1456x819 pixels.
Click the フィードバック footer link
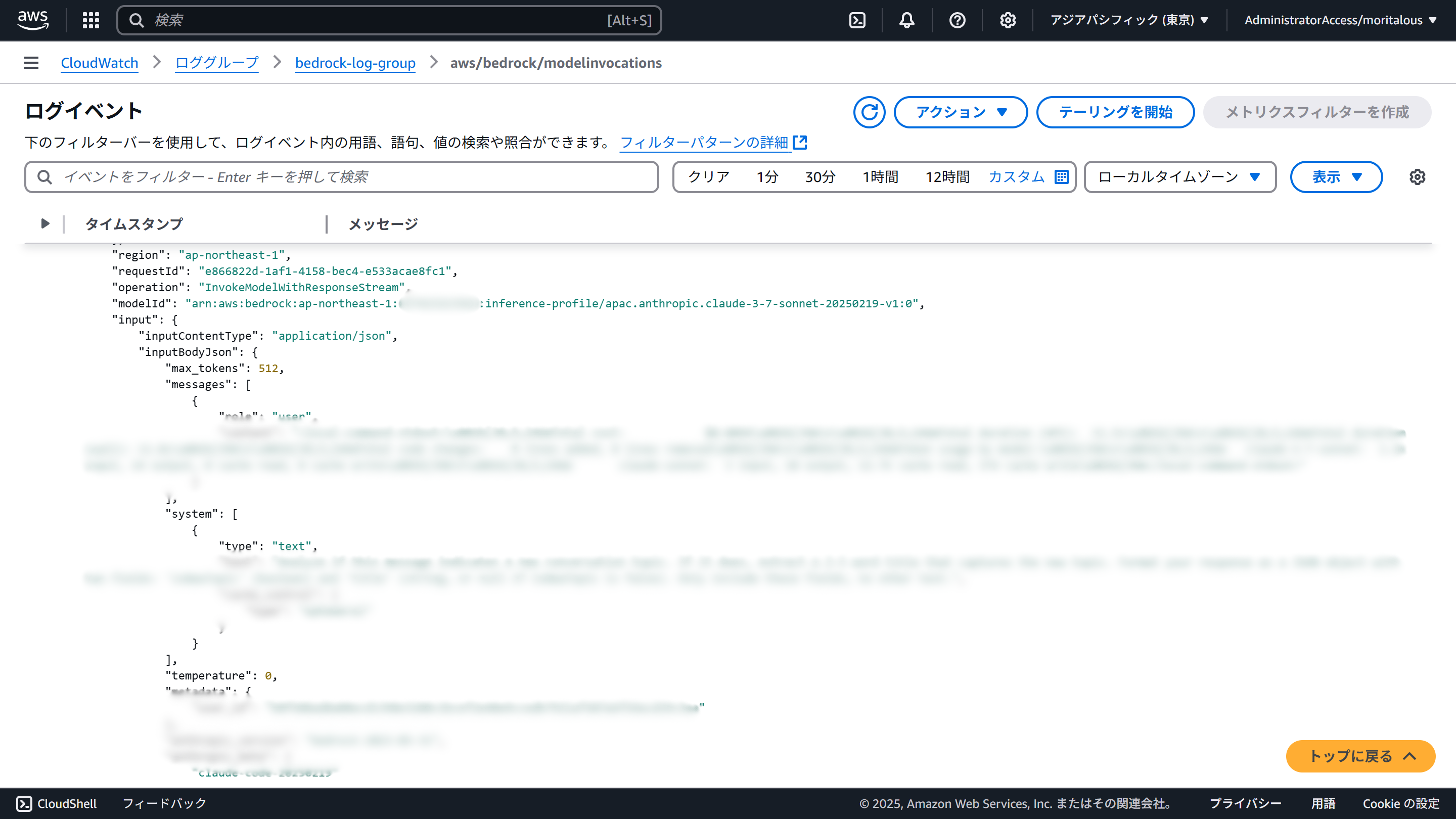(164, 803)
